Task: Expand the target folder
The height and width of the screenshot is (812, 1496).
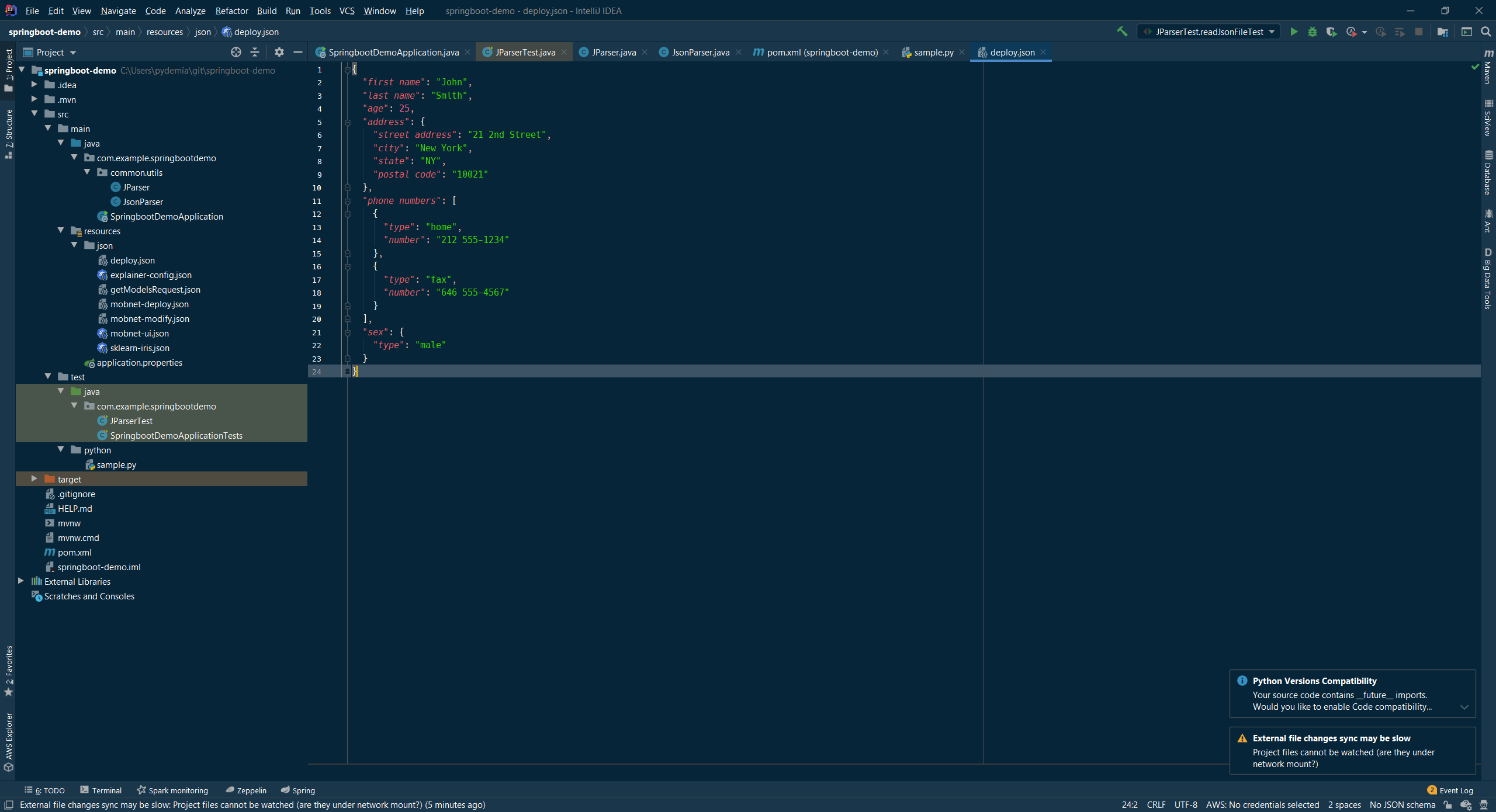Action: 34,479
